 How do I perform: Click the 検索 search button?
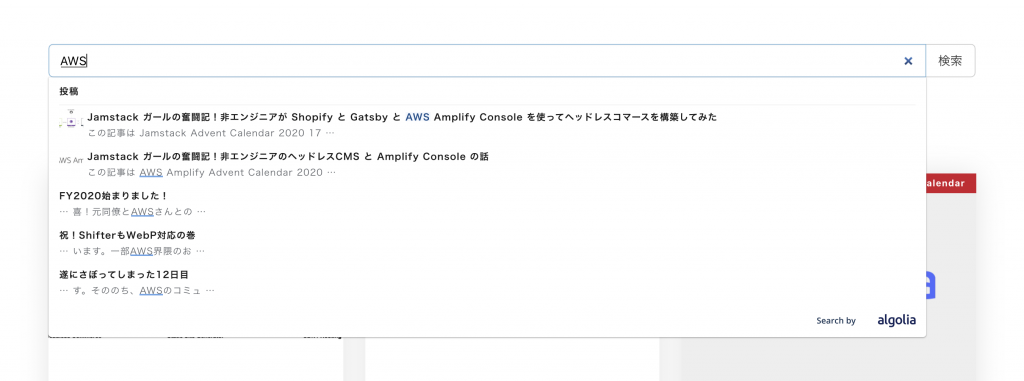point(950,61)
